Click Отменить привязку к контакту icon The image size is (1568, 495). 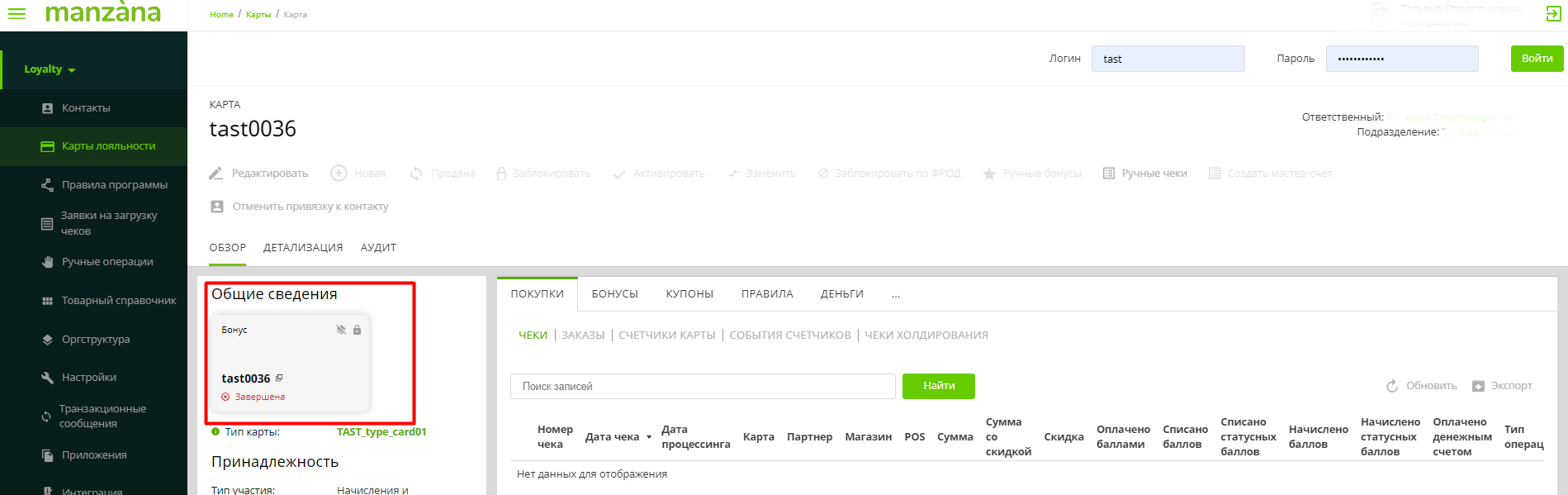click(217, 207)
